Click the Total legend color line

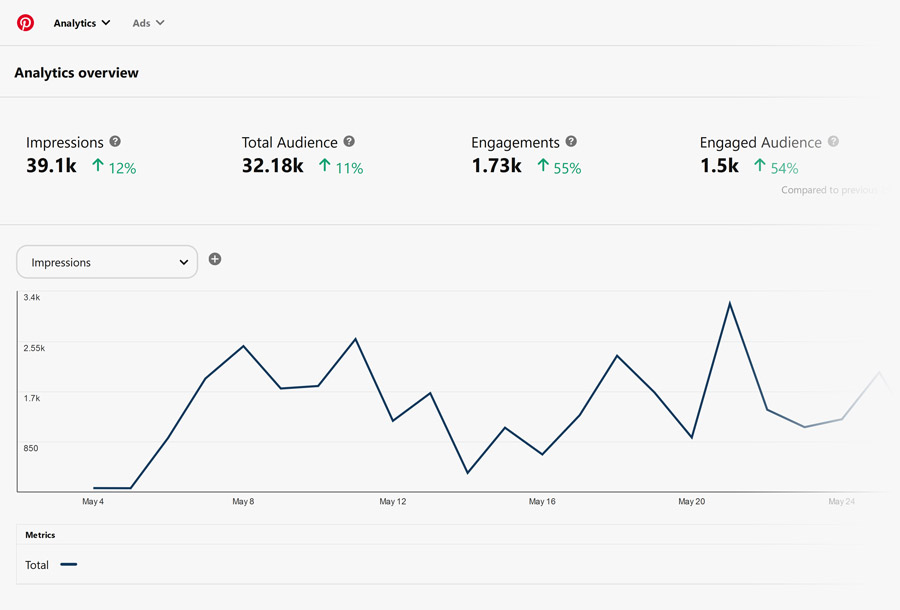click(x=69, y=565)
